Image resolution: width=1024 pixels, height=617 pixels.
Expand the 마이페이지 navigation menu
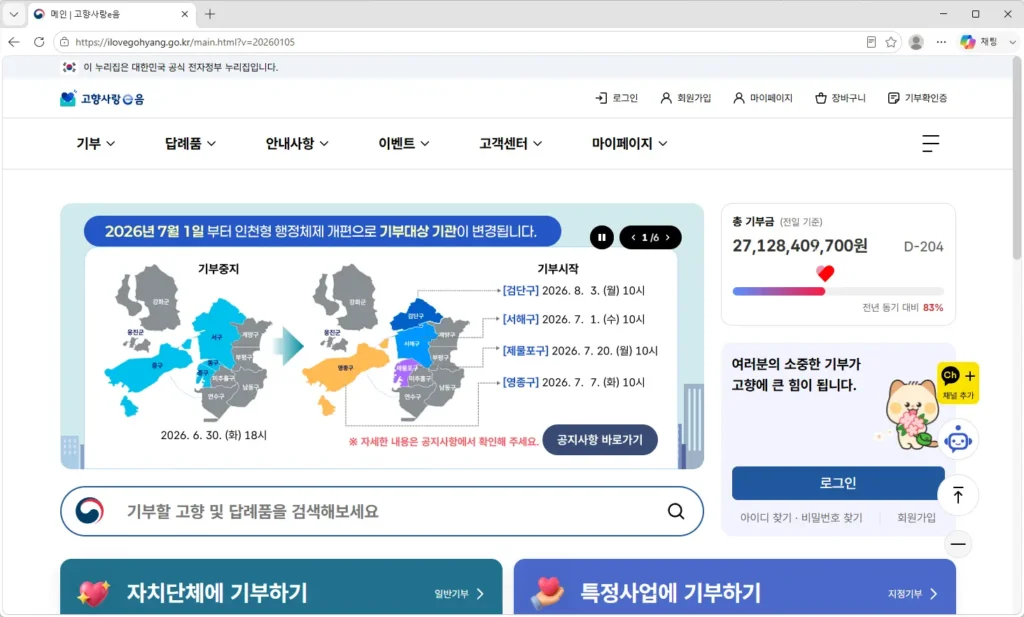coord(629,143)
